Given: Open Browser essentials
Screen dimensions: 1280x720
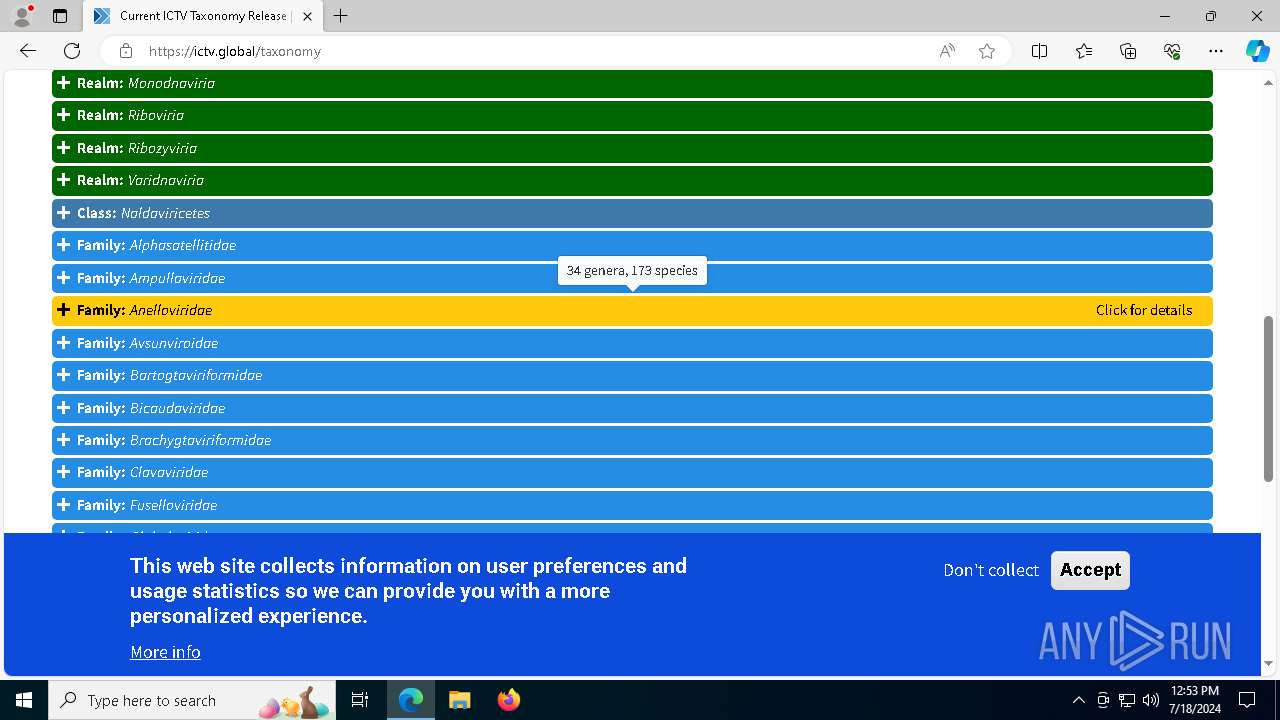Looking at the screenshot, I should click(x=1172, y=51).
